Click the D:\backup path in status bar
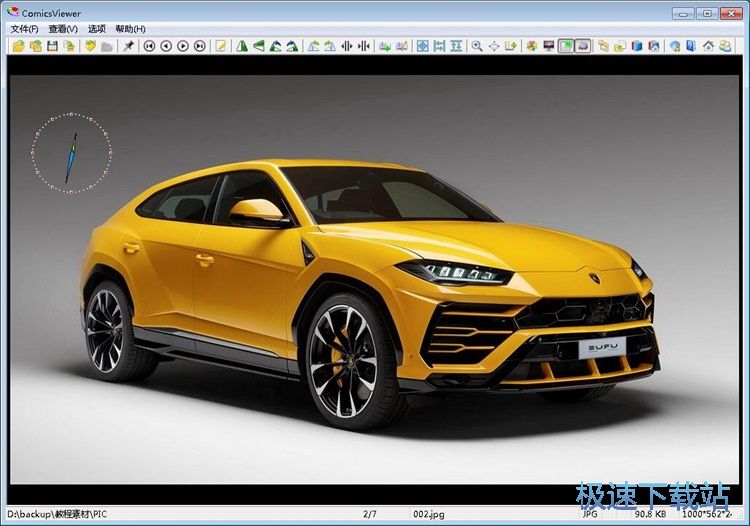The width and height of the screenshot is (750, 526). [57, 514]
